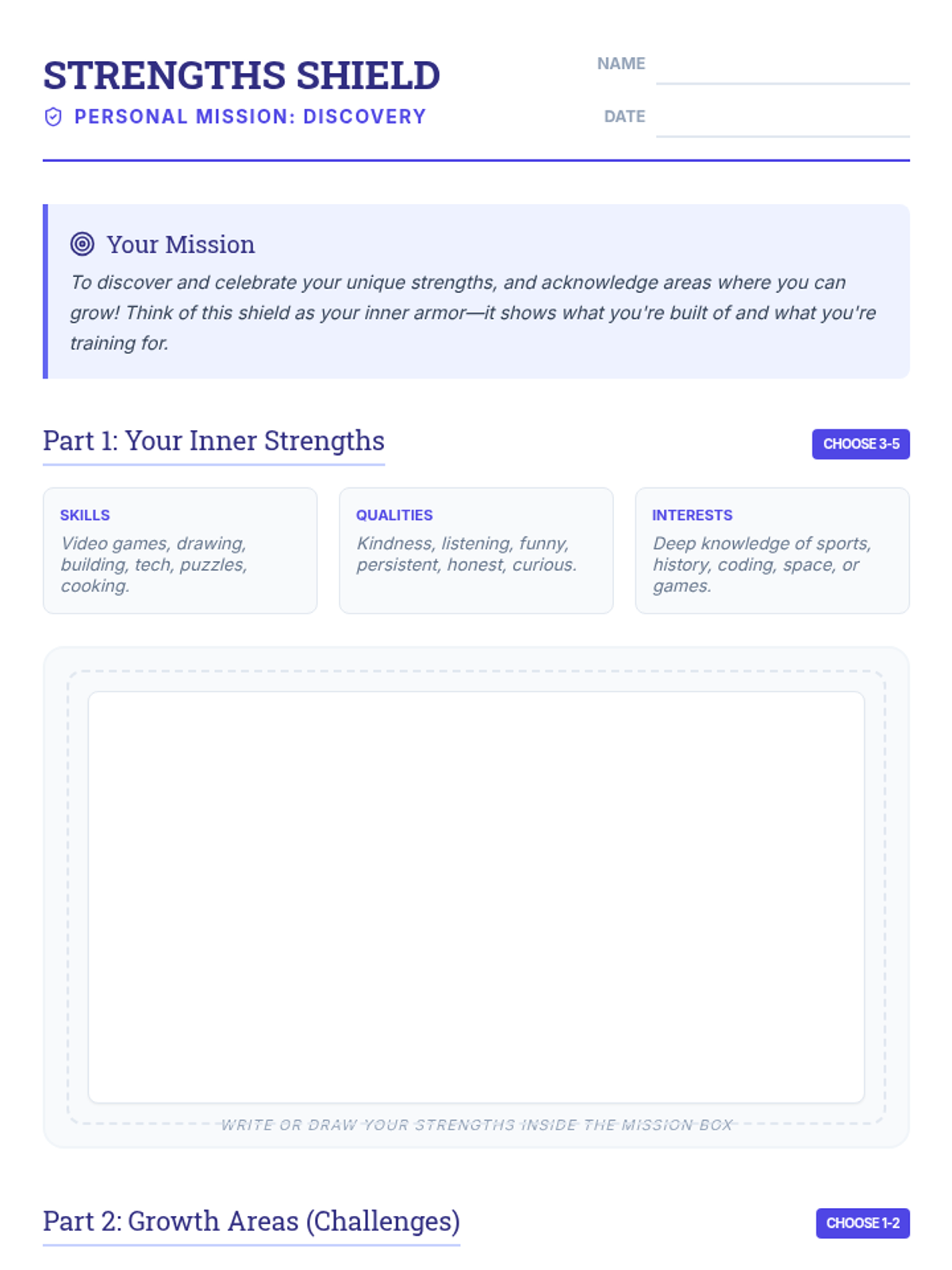
Task: Click the mission description paragraph
Action: 473,313
